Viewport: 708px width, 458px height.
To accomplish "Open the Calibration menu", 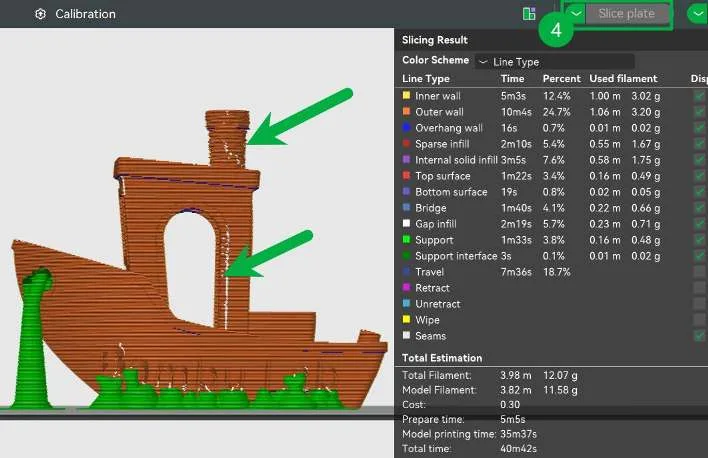I will [85, 14].
